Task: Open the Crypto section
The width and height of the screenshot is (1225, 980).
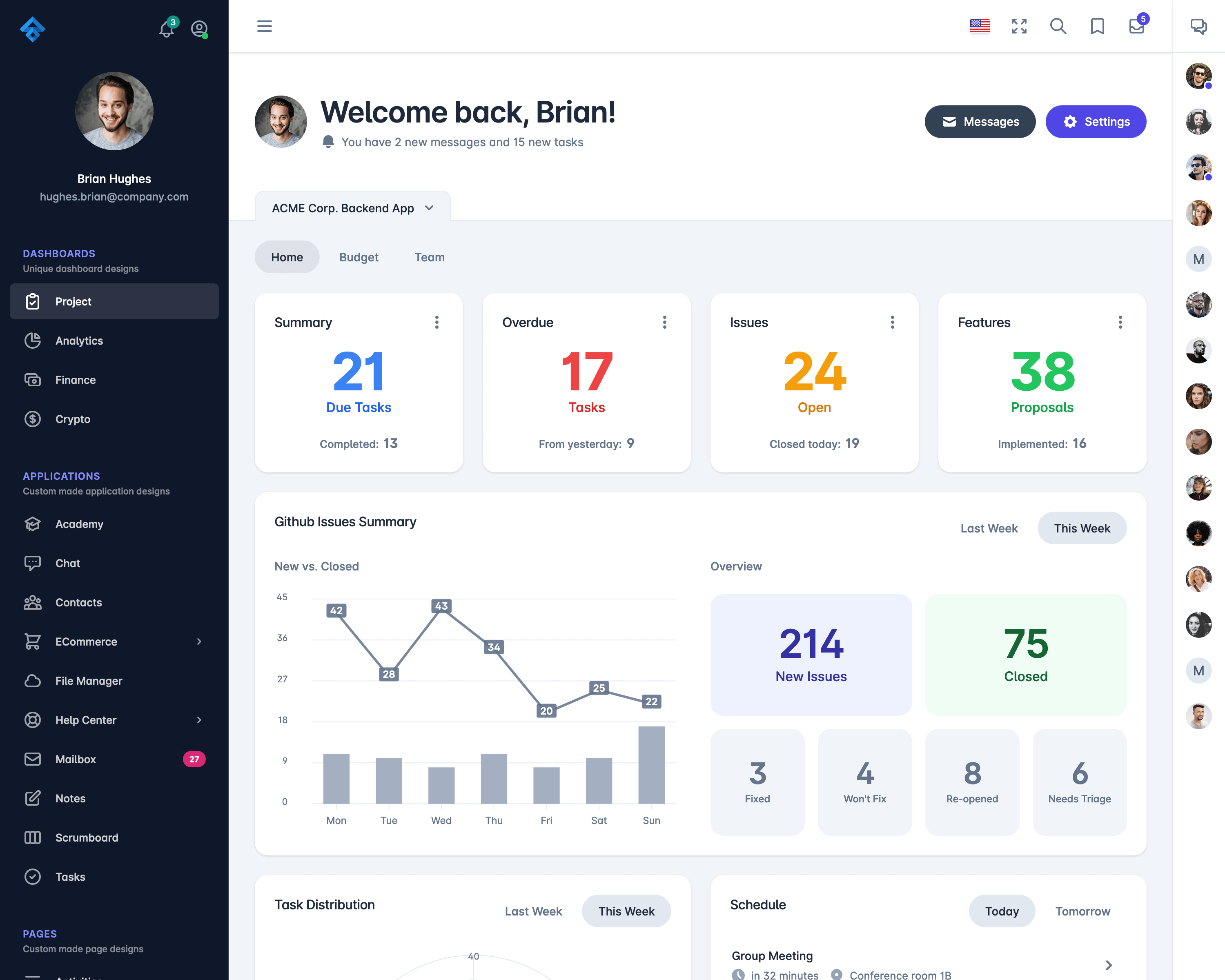Action: [x=73, y=419]
